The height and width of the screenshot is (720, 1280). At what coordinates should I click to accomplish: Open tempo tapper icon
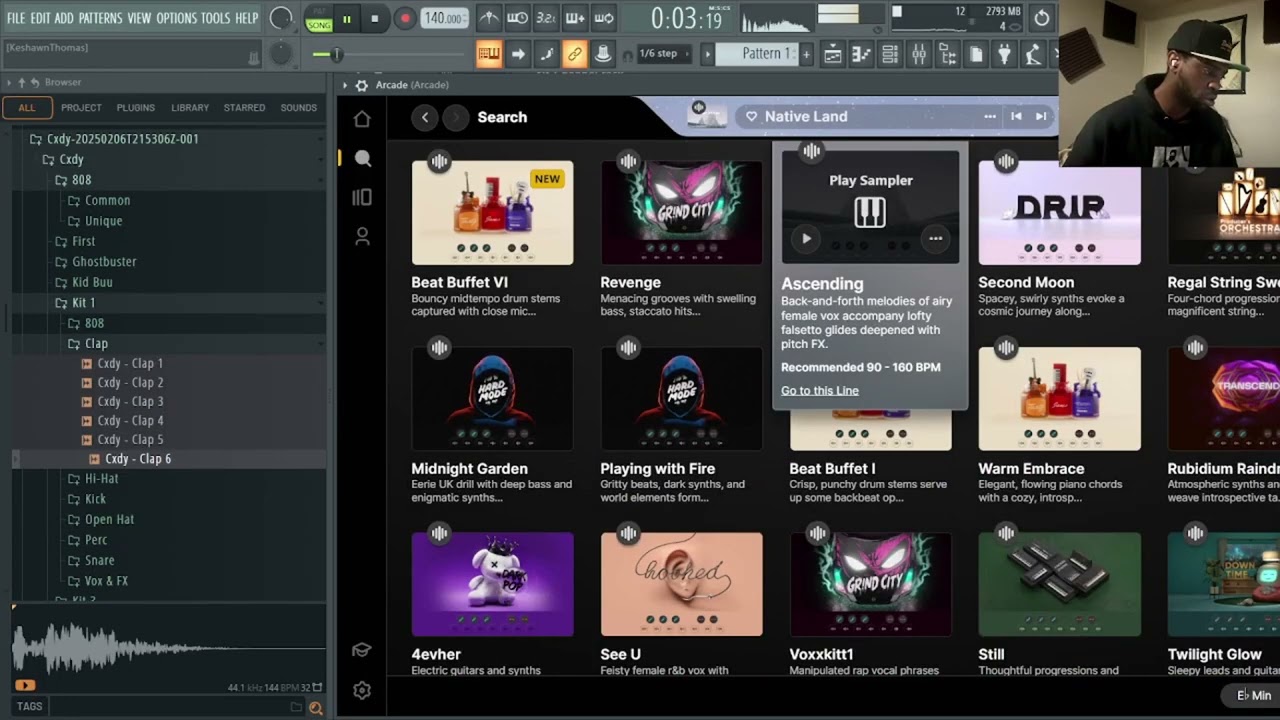click(x=1034, y=54)
